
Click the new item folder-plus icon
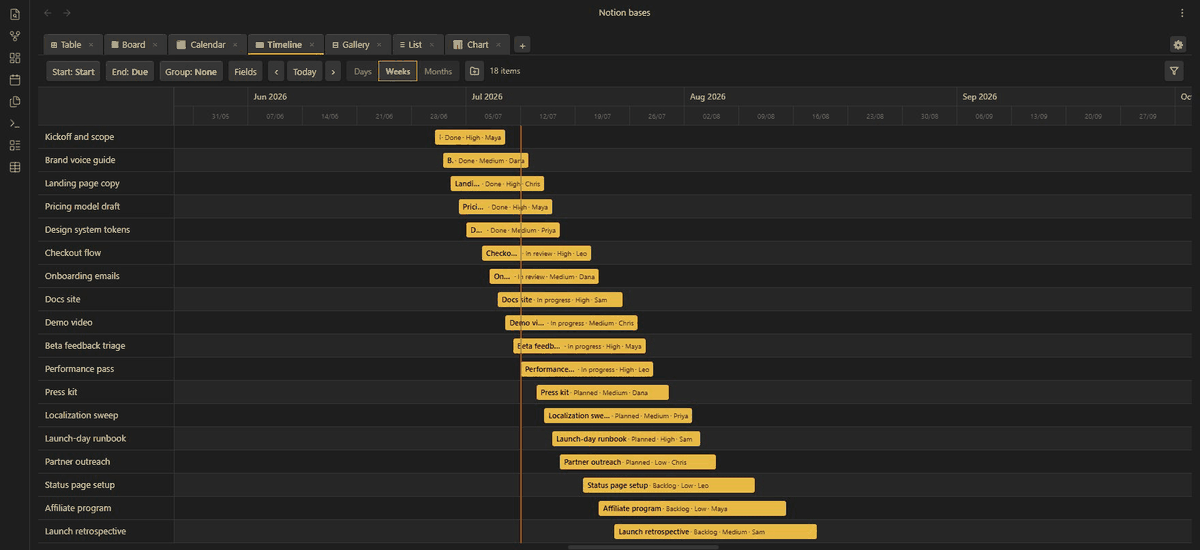474,71
